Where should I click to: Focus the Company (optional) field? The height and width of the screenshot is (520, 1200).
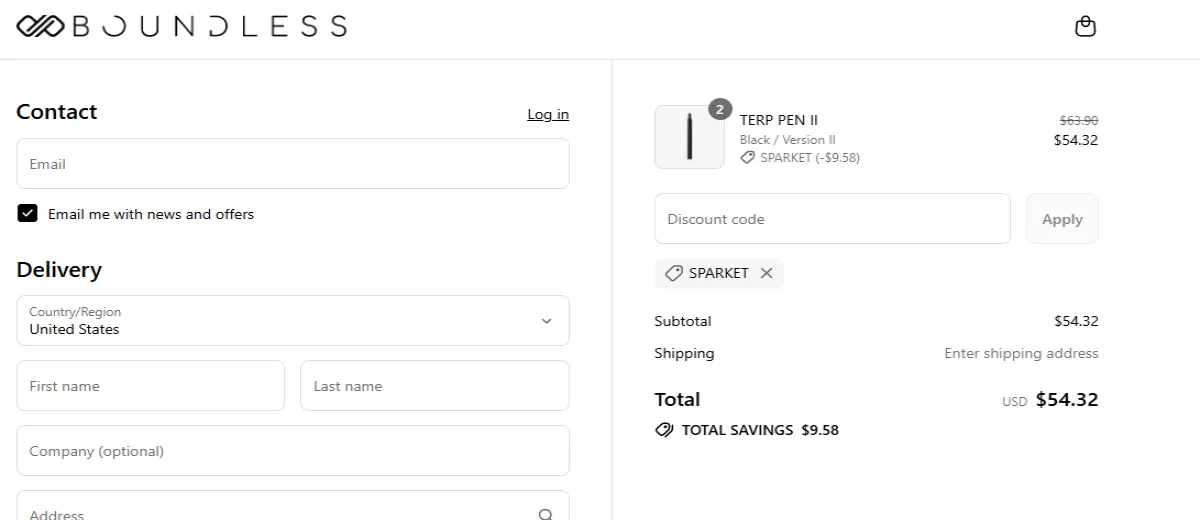click(x=293, y=451)
